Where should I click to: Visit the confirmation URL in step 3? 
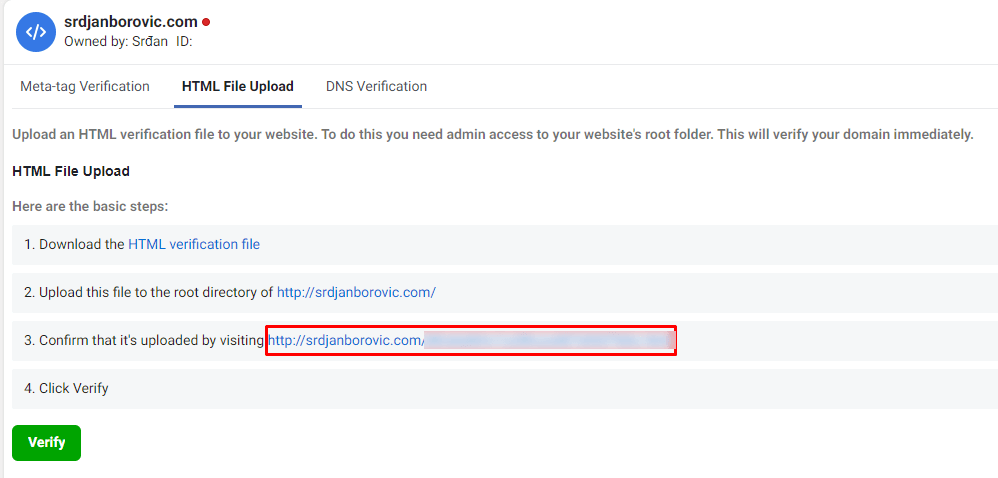(470, 341)
